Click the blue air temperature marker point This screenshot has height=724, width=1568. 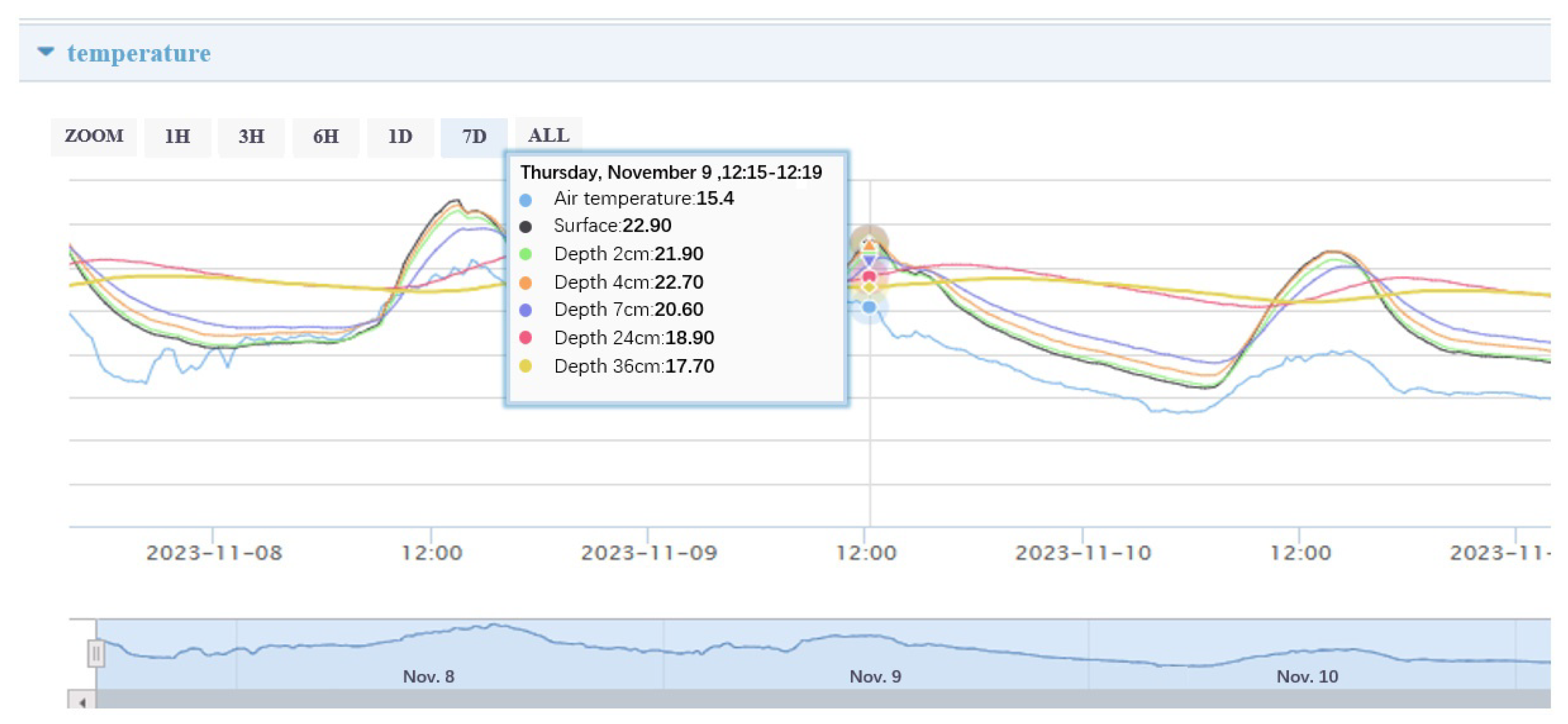tap(869, 307)
